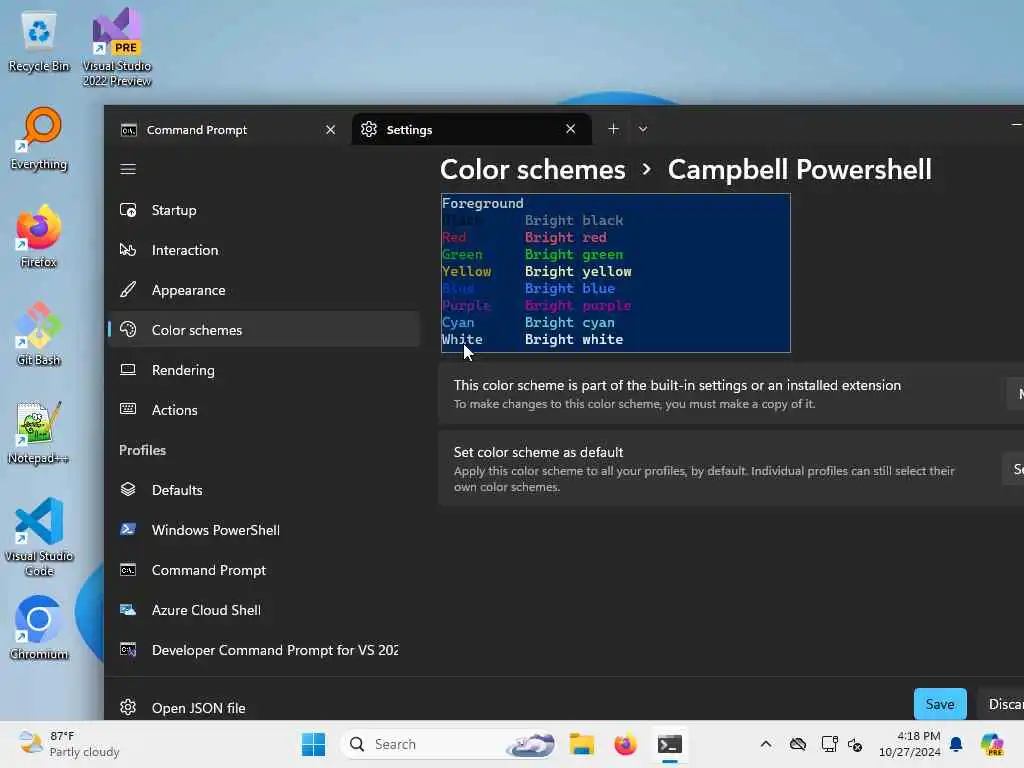The image size is (1024, 768).
Task: Select the Settings tab
Action: (x=472, y=129)
